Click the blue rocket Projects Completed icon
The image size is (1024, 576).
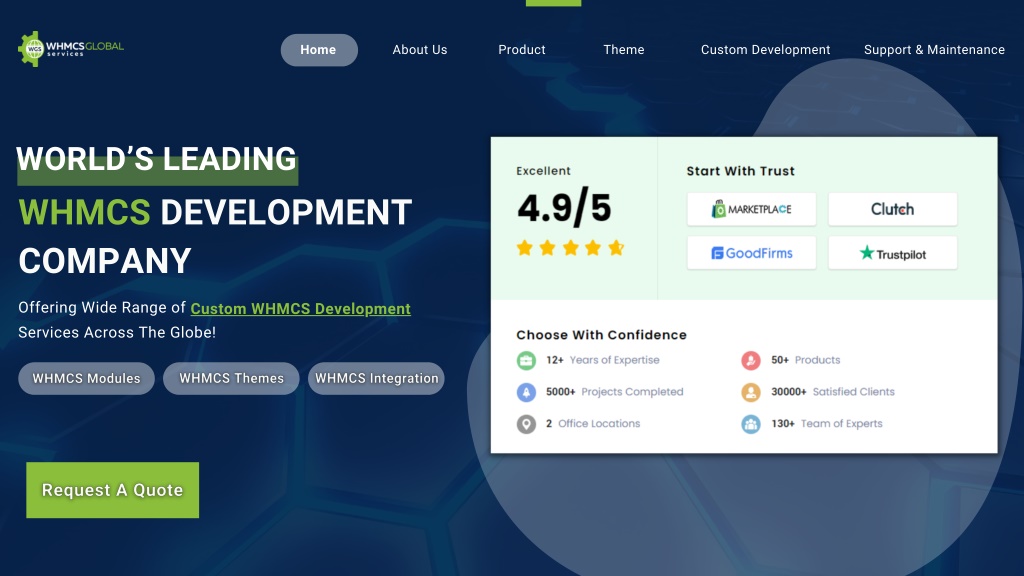(526, 392)
